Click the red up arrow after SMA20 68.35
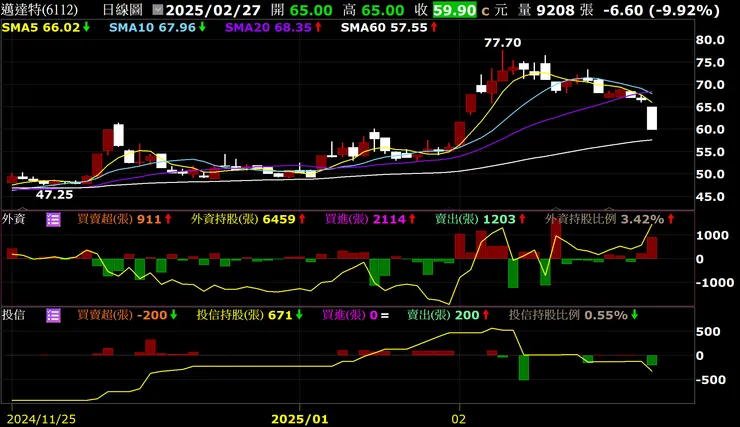This screenshot has height=427, width=740. (x=318, y=27)
